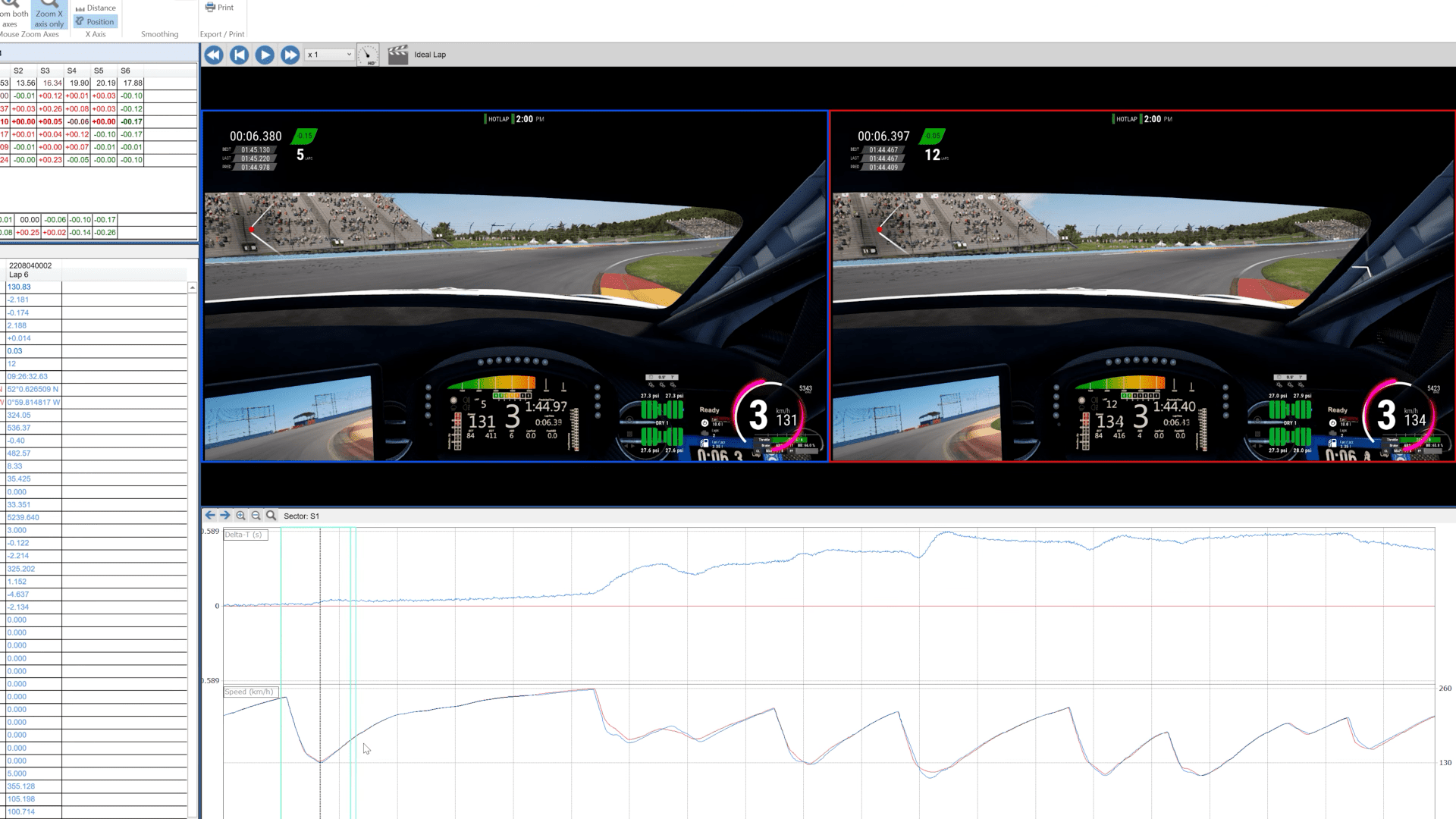The width and height of the screenshot is (1456, 819).
Task: Toggle Position mode in the X Axis group
Action: point(96,21)
